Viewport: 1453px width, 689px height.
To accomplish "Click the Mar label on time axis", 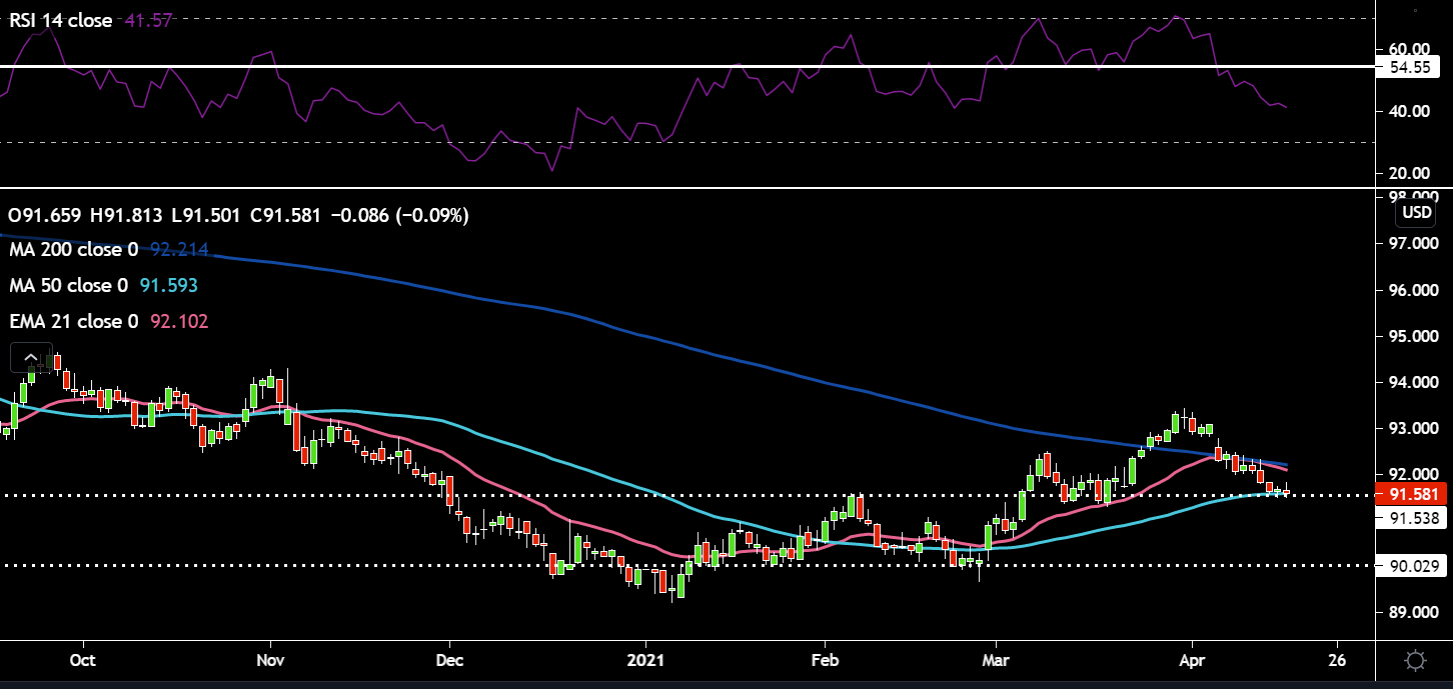I will point(997,661).
